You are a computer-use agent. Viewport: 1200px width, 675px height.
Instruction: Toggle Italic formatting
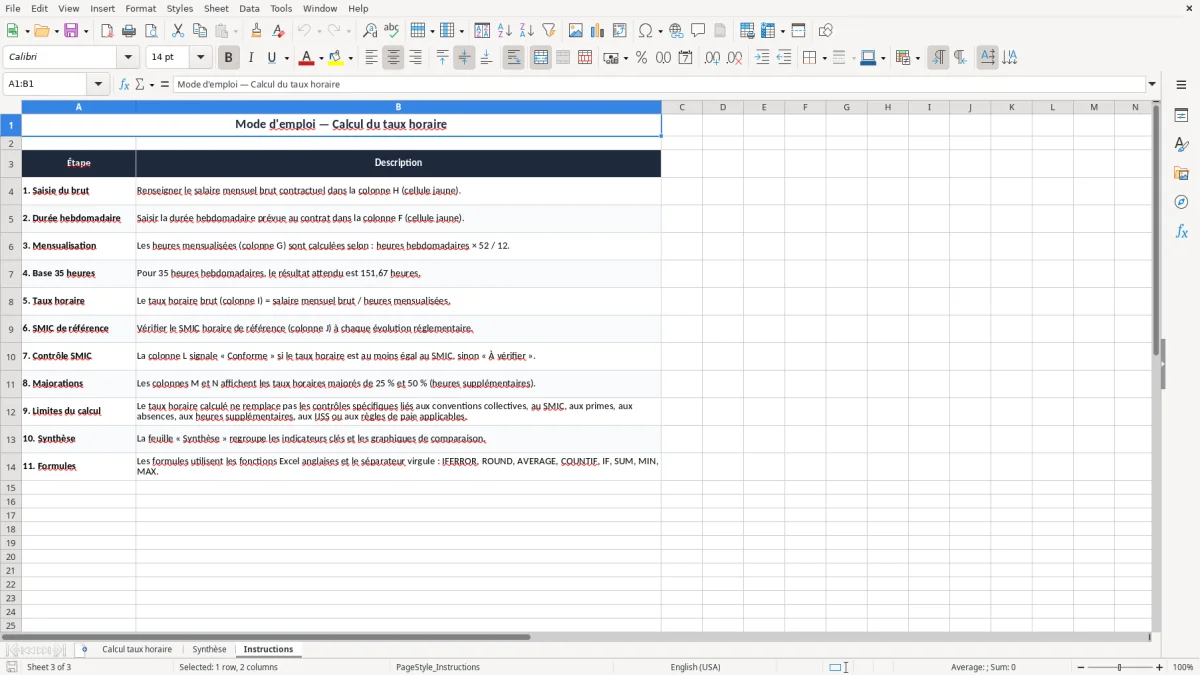pyautogui.click(x=251, y=58)
